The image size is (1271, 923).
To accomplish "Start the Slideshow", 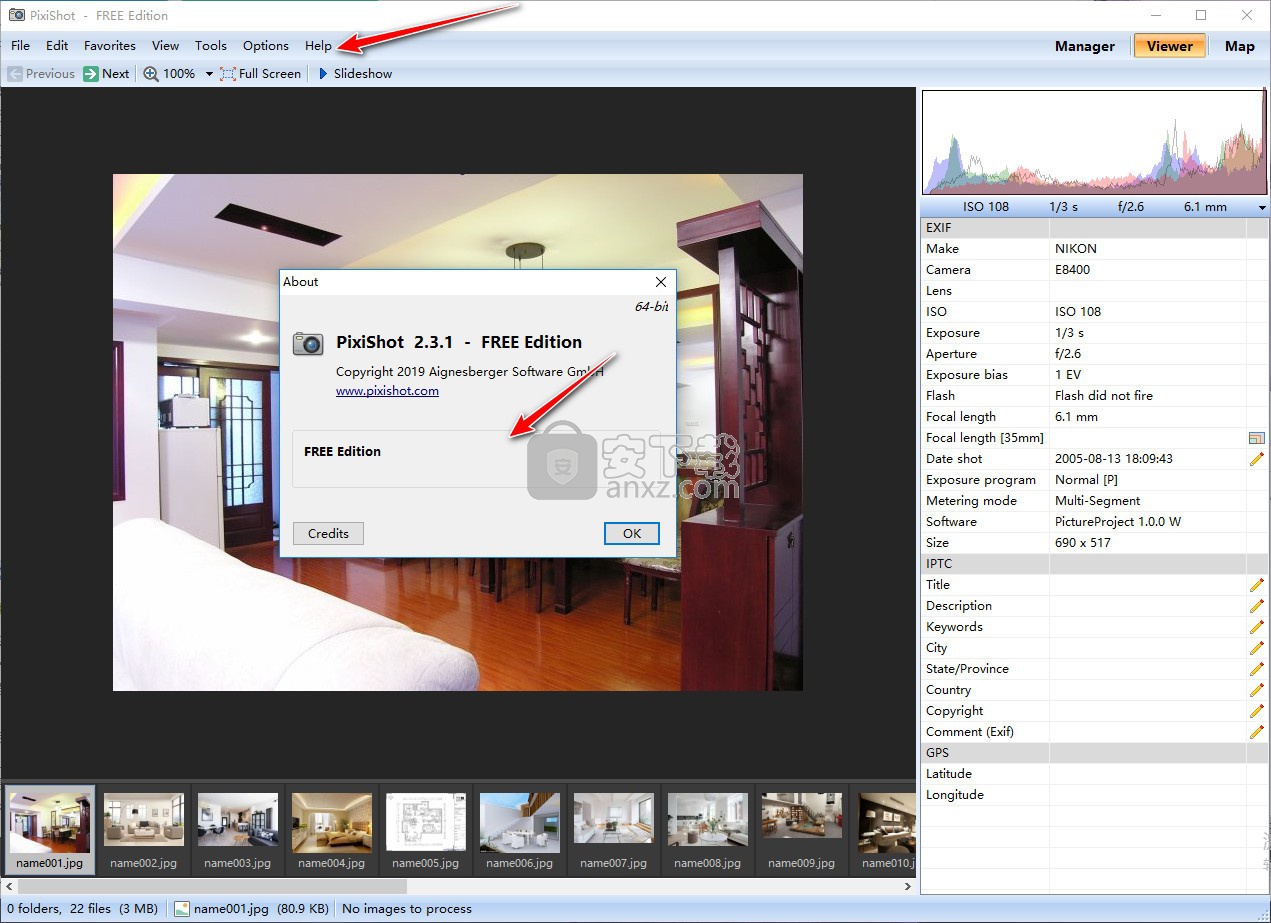I will tap(355, 73).
